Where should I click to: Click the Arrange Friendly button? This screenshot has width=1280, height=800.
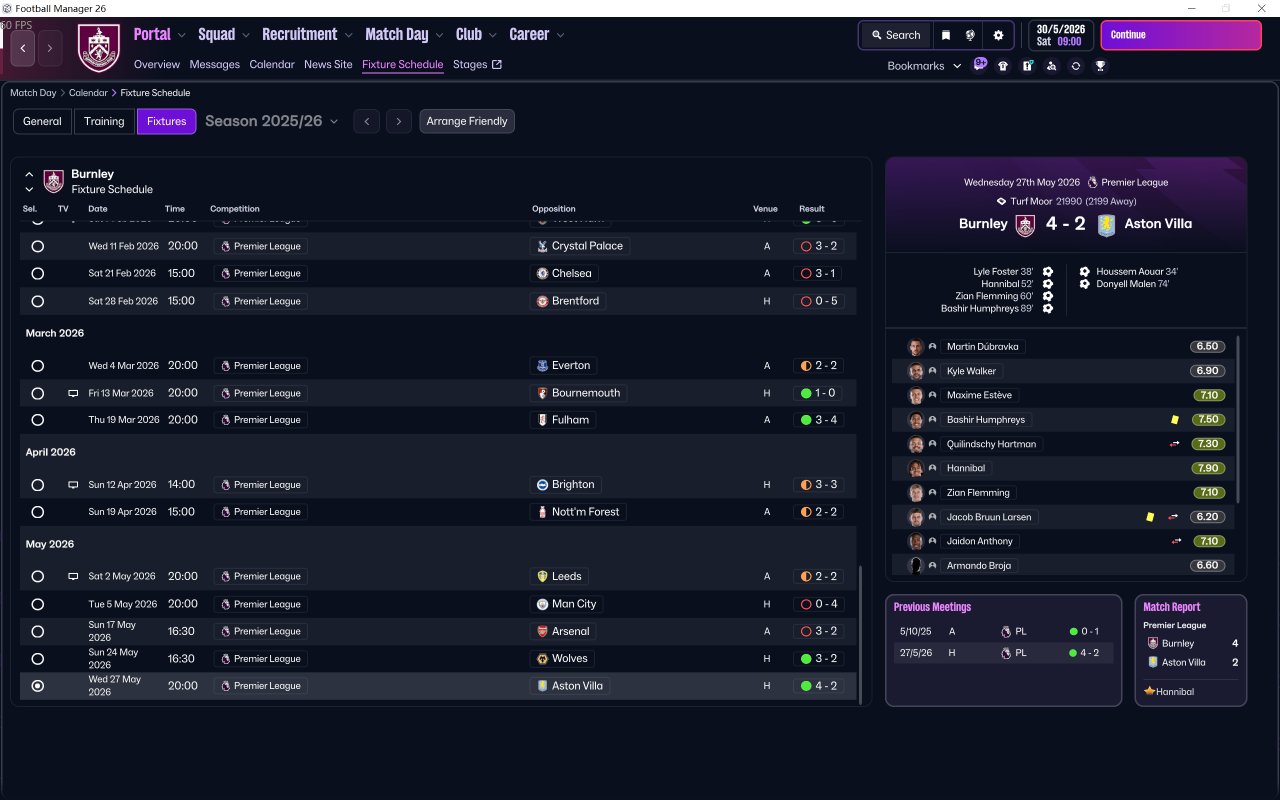click(467, 121)
